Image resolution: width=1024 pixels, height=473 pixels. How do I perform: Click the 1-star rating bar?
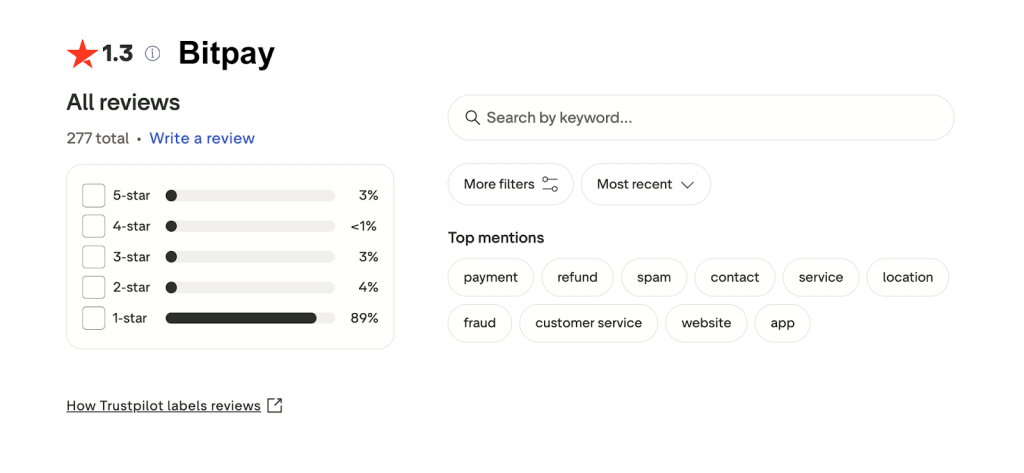point(250,318)
